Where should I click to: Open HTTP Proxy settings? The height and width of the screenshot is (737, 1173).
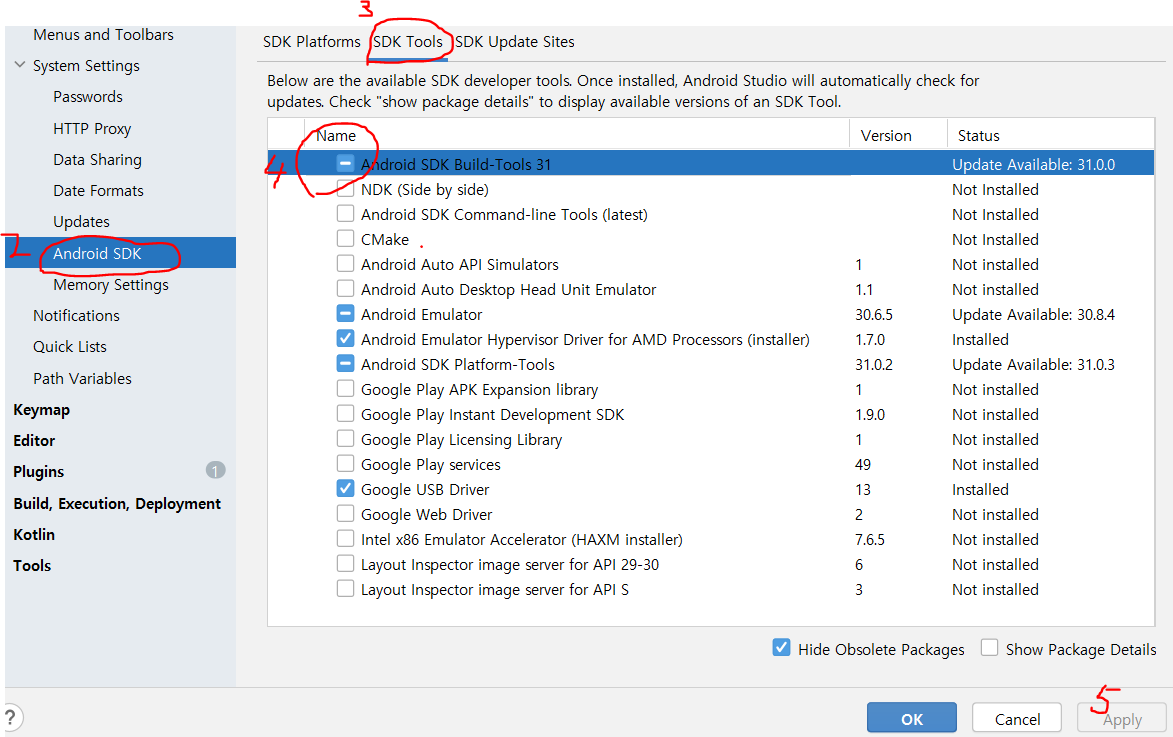[92, 129]
